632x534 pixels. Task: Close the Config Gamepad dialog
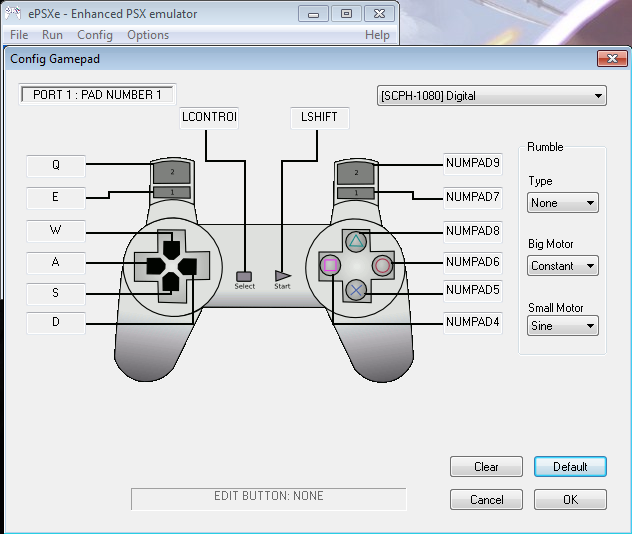pos(612,58)
